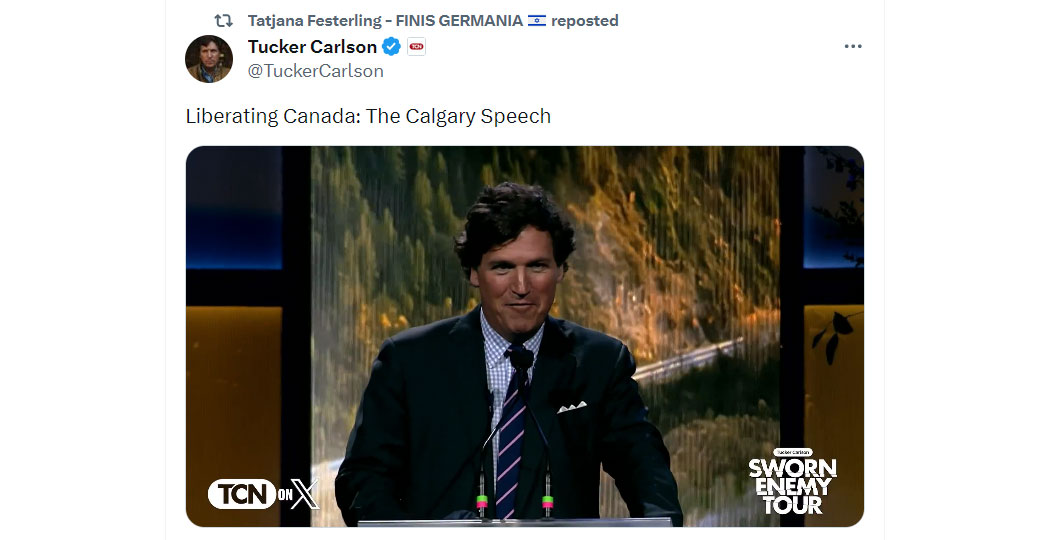
Task: Play the Calgary speech video
Action: (x=524, y=336)
